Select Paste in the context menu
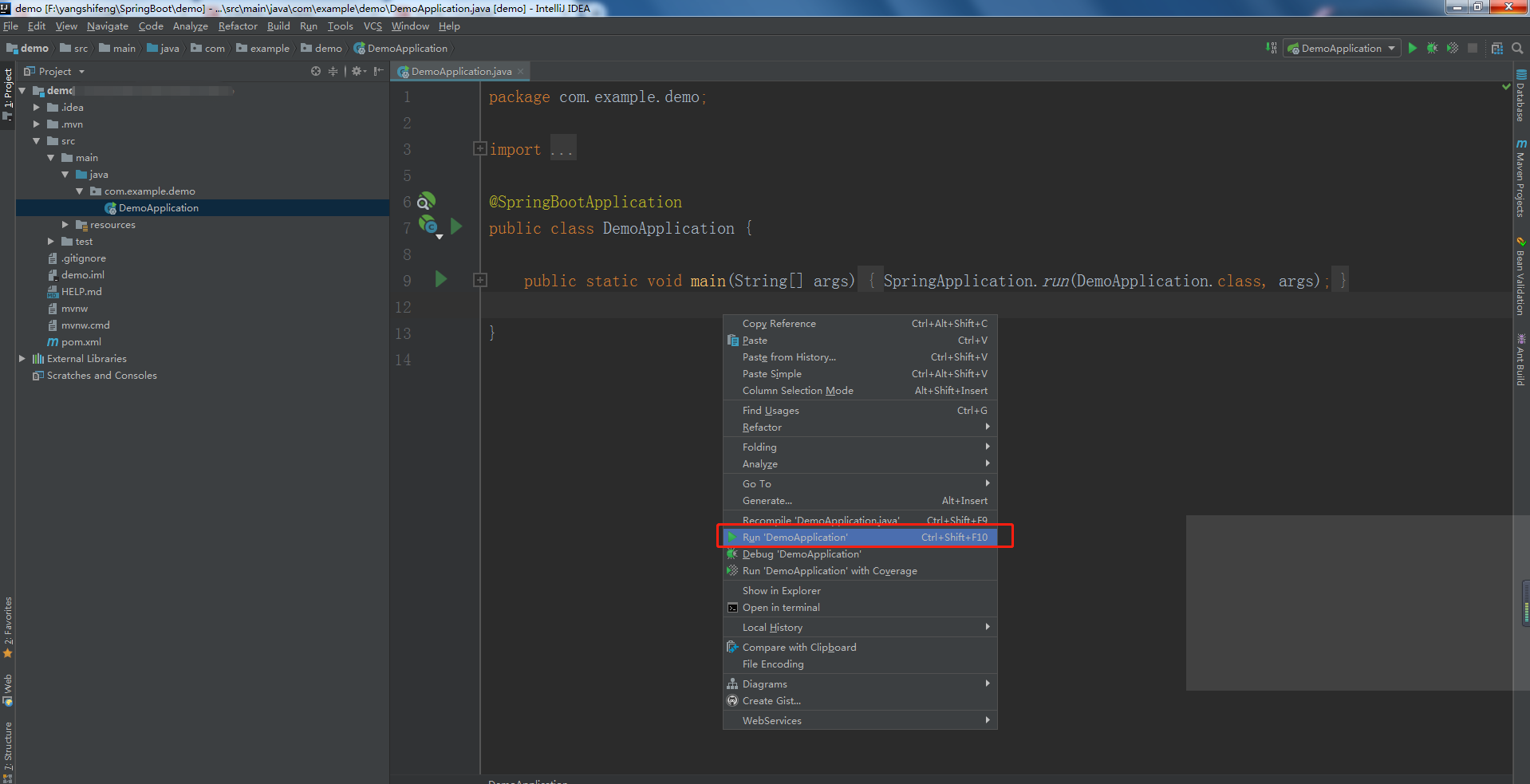Viewport: 1530px width, 784px height. point(860,340)
